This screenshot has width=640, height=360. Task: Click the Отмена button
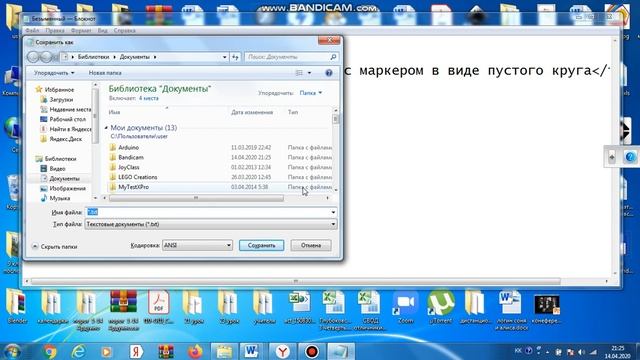(311, 245)
